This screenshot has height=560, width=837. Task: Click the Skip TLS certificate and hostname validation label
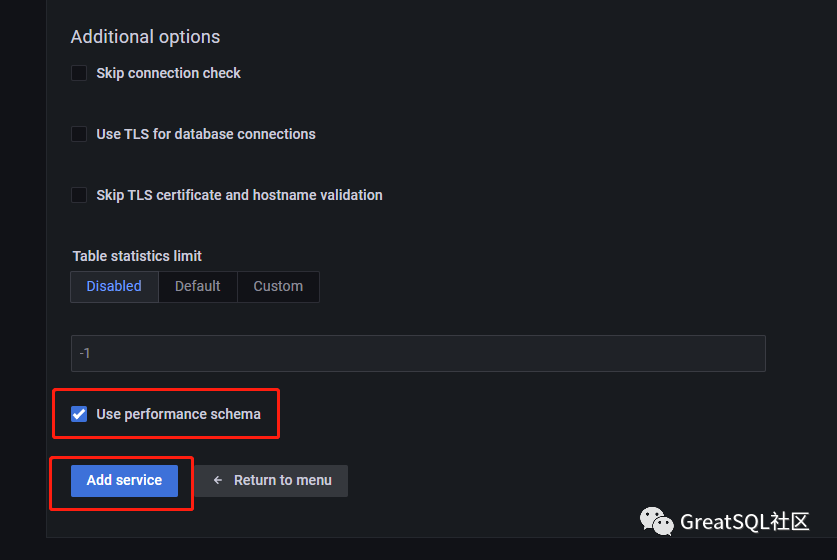tap(239, 195)
